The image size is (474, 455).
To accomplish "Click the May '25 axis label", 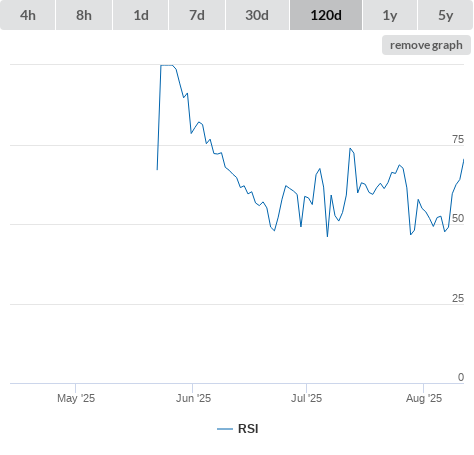I will click(x=76, y=398).
